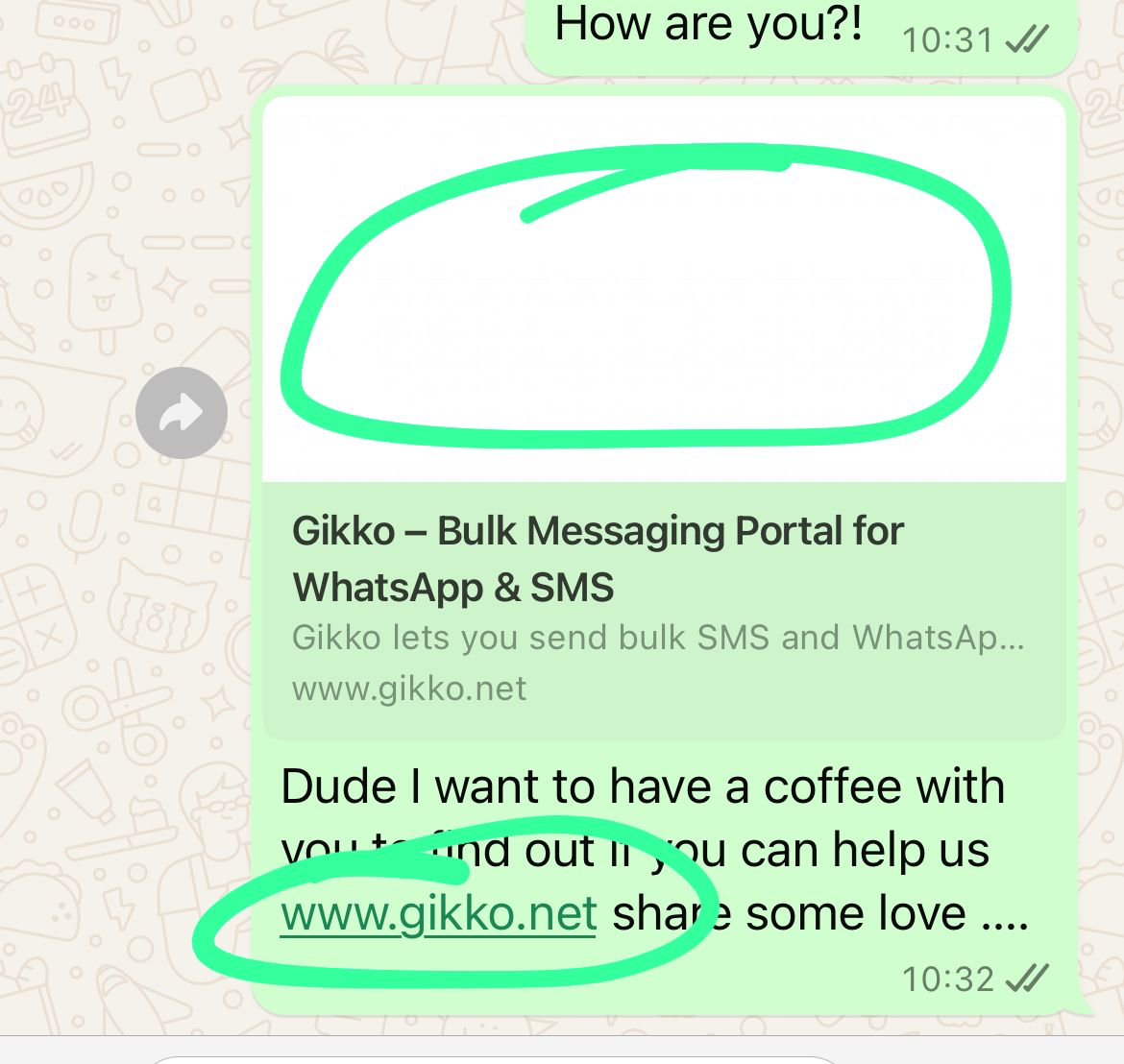Click the gray www.gikko.net domain in the preview card

(x=409, y=689)
